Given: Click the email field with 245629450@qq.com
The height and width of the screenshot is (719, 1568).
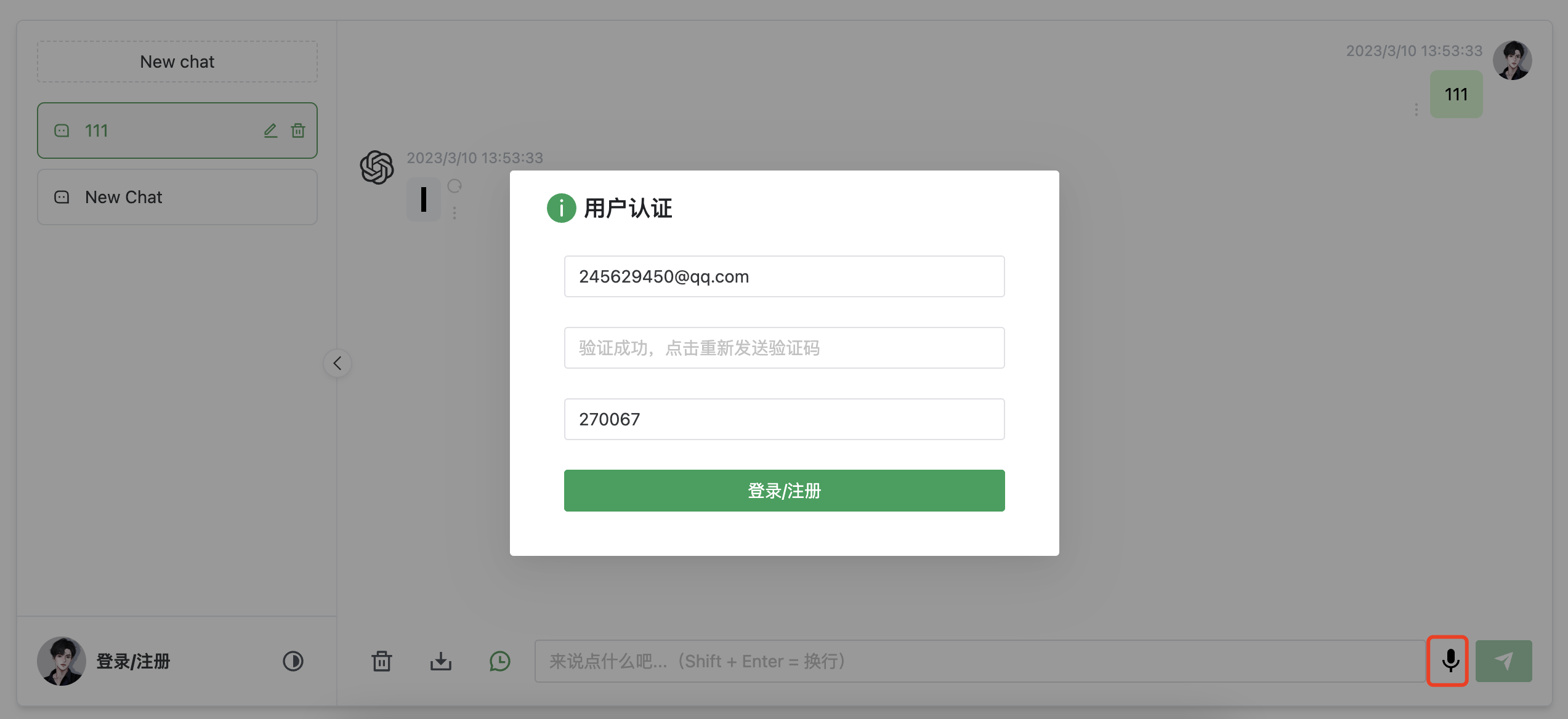Looking at the screenshot, I should (784, 276).
